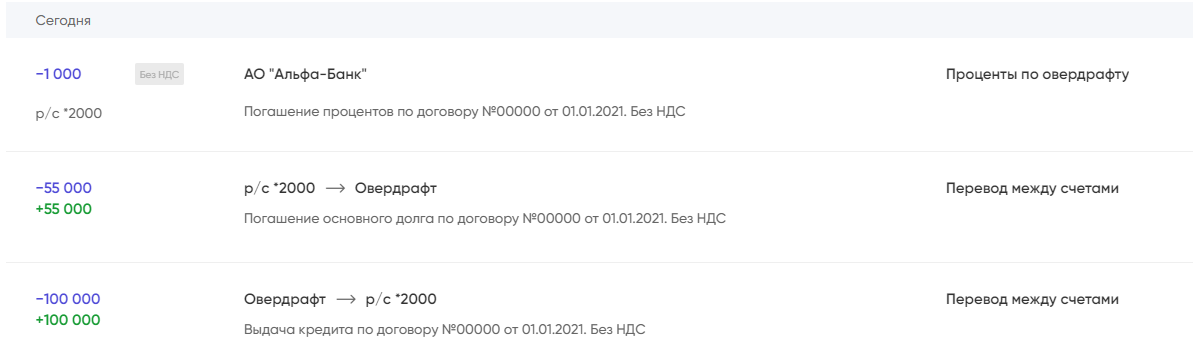The height and width of the screenshot is (363, 1193).
Task: Click the +100 000 credit amount
Action: 68,320
